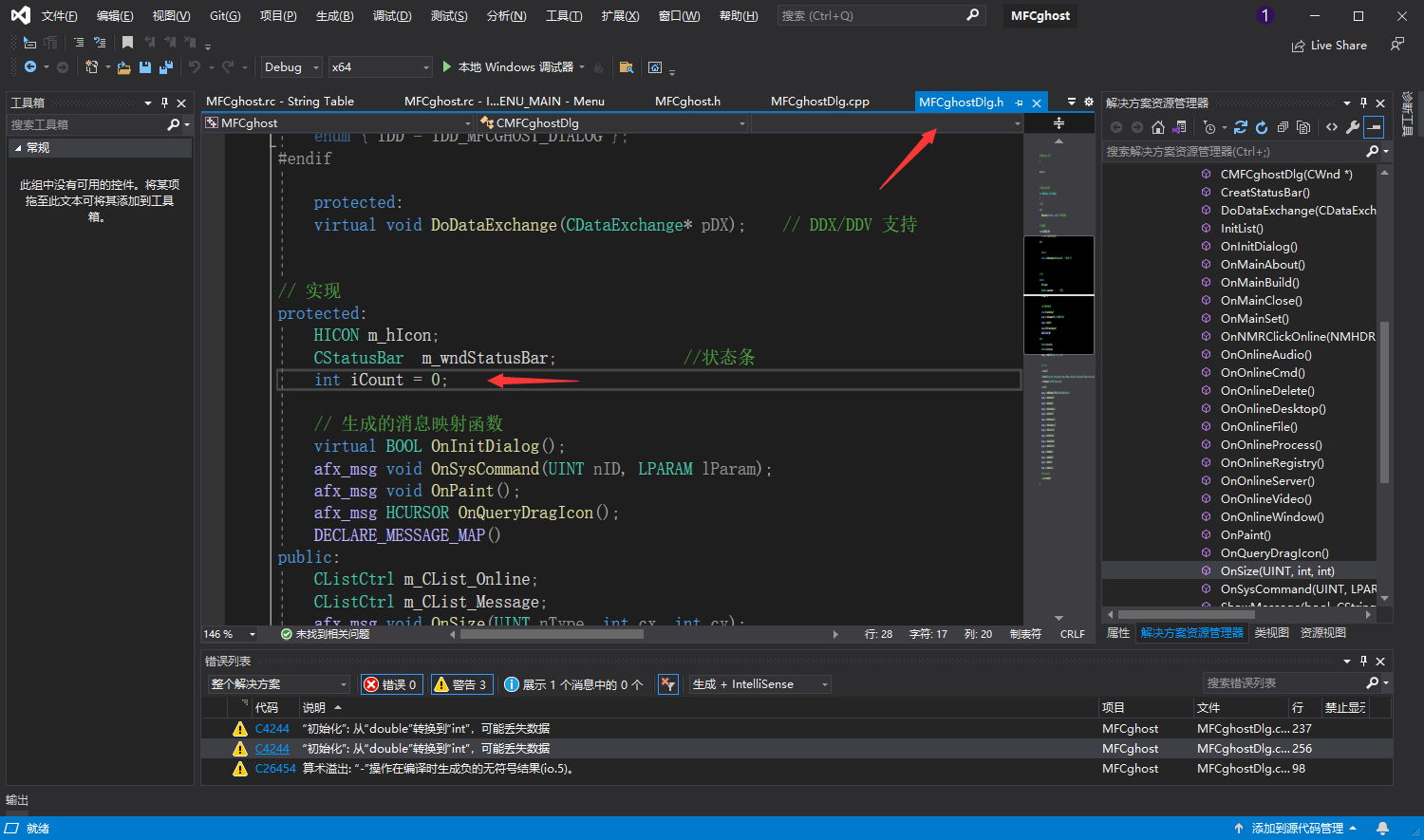Click the Sync with Active Document icon

(1241, 127)
